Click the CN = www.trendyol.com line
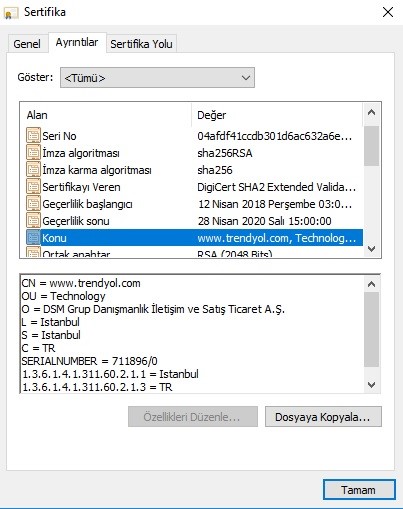 click(81, 283)
